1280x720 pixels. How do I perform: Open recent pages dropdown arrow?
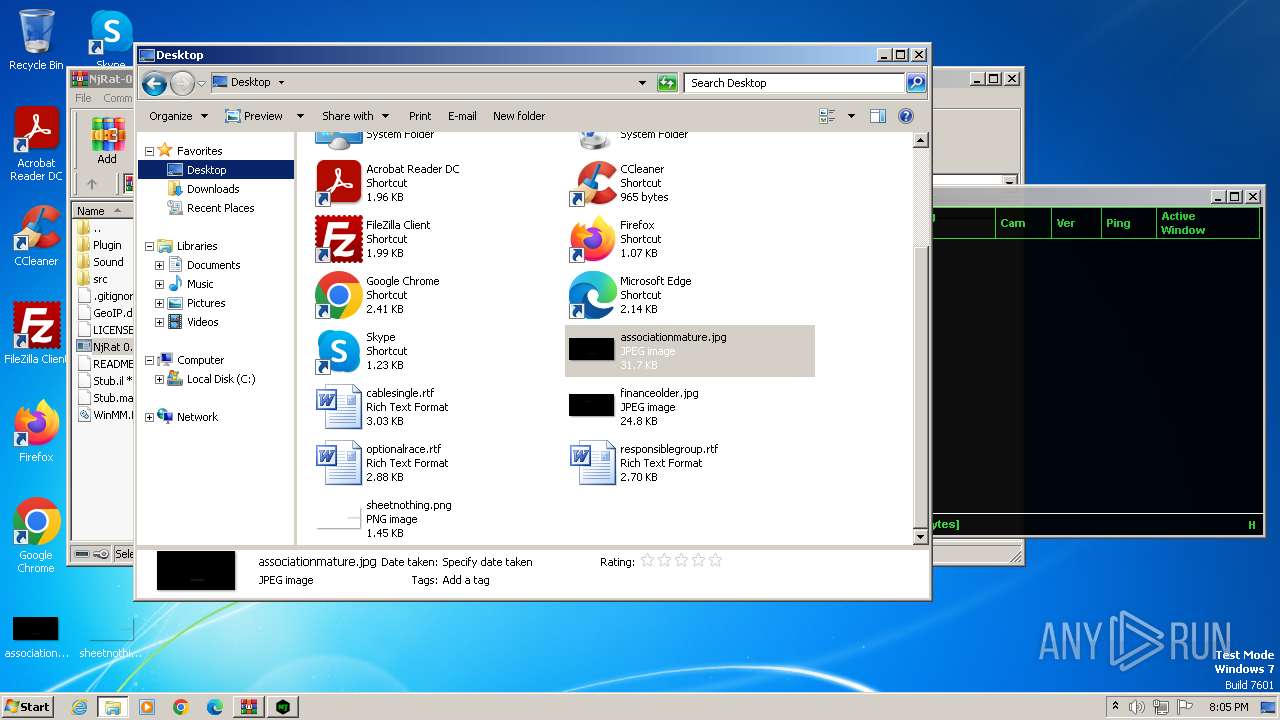click(x=202, y=84)
